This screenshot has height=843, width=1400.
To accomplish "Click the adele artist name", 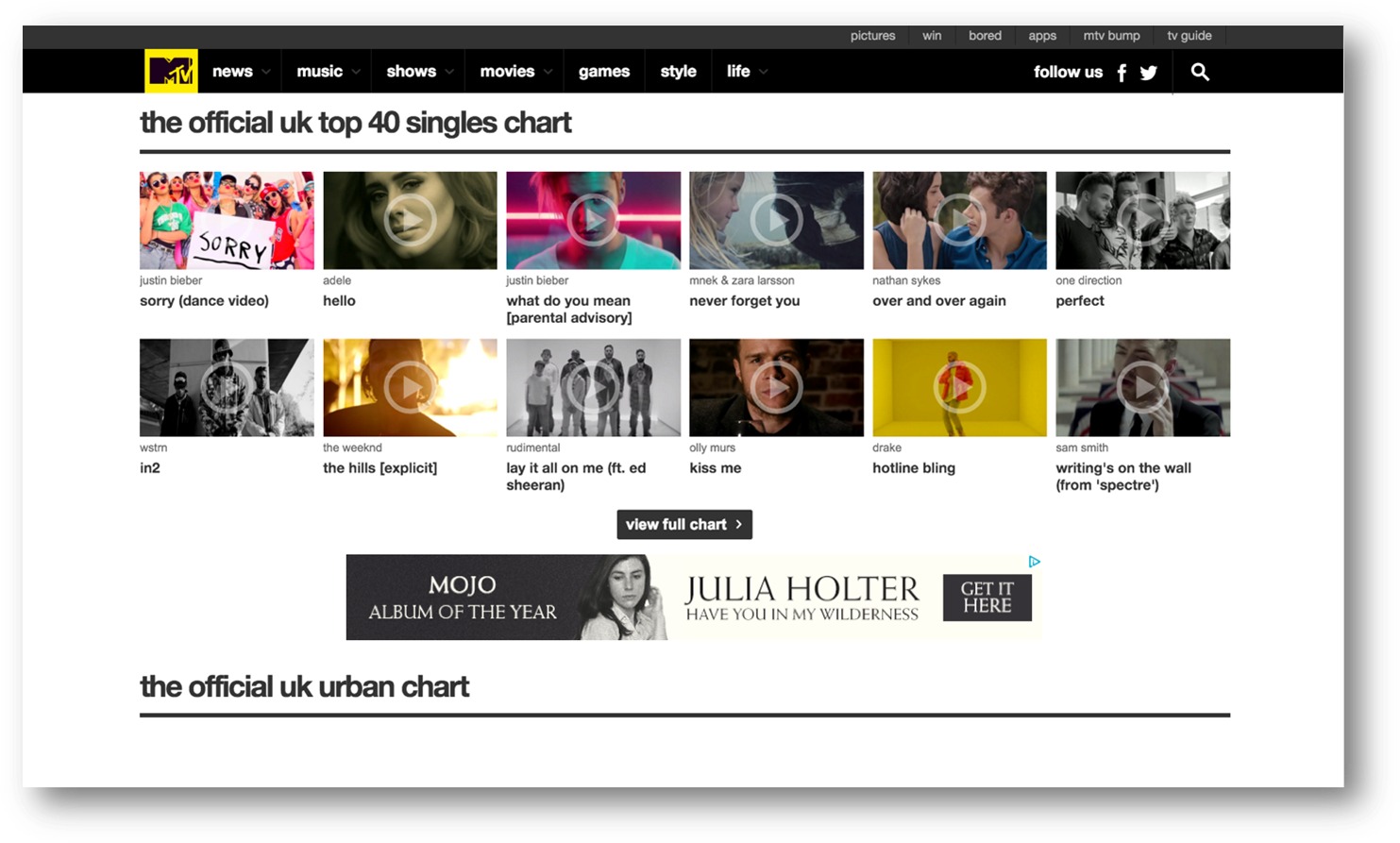I will 337,280.
